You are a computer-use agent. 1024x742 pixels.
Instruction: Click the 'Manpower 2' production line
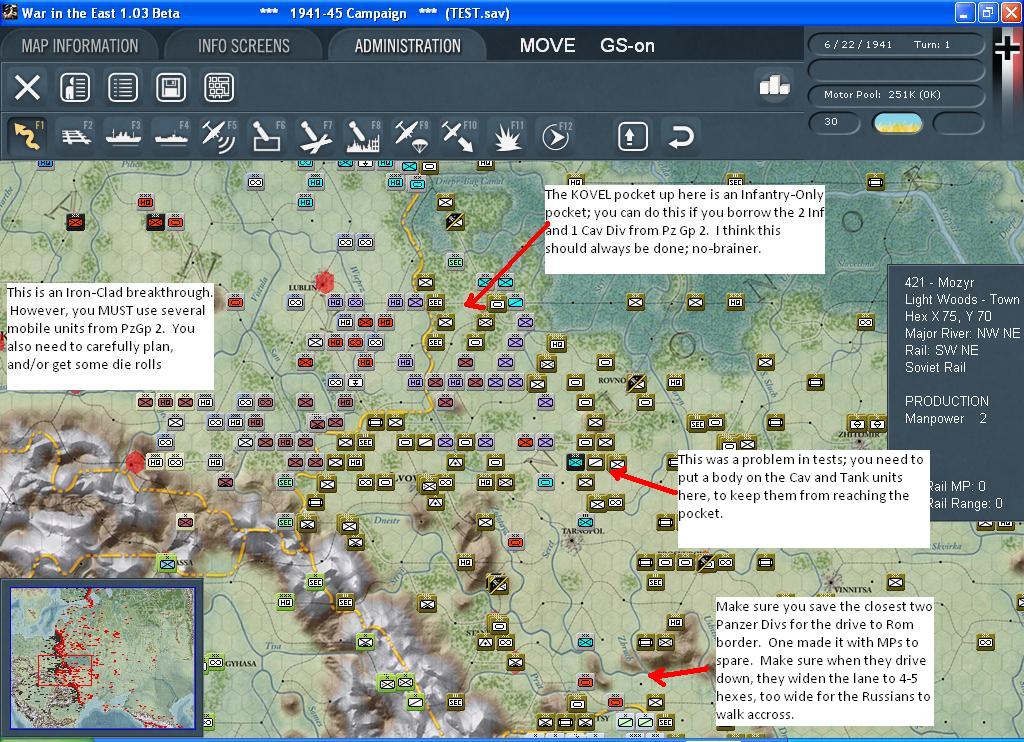(x=946, y=418)
